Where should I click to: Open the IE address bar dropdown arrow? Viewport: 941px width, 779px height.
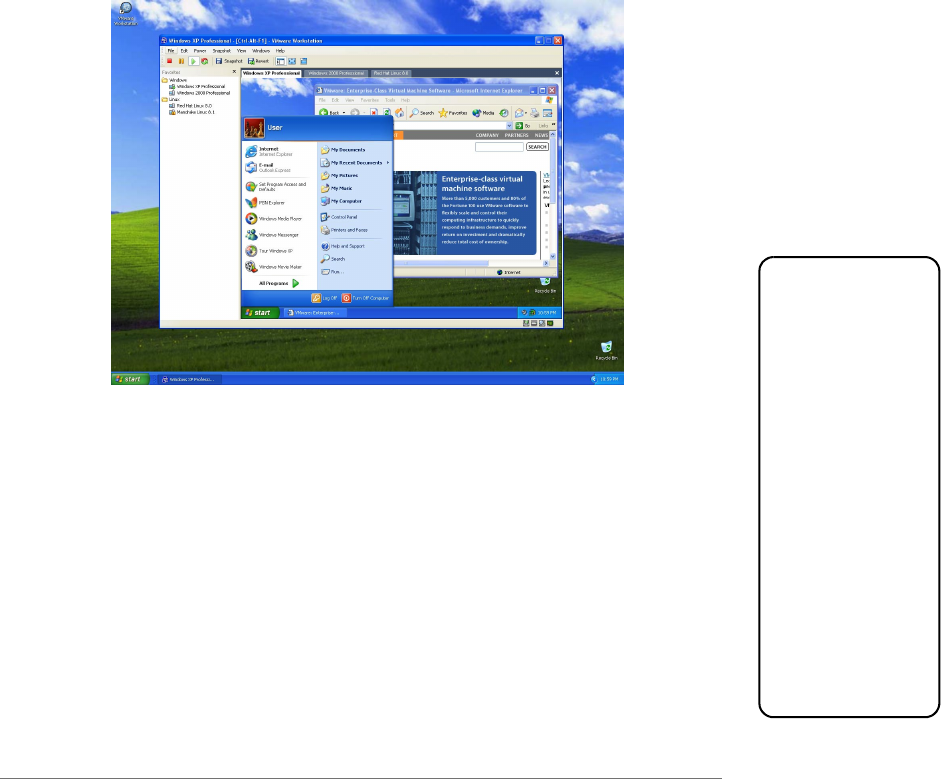[x=509, y=126]
